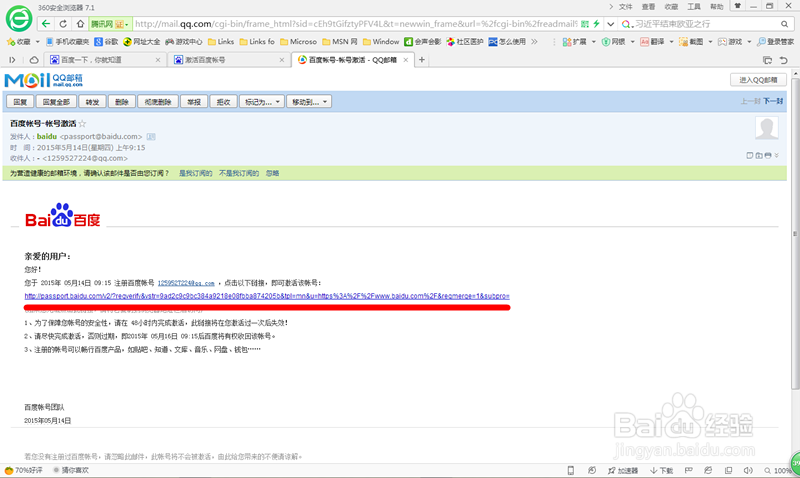The image size is (800, 478).
Task: Click the 进入QQ邮箱 button
Action: click(758, 80)
